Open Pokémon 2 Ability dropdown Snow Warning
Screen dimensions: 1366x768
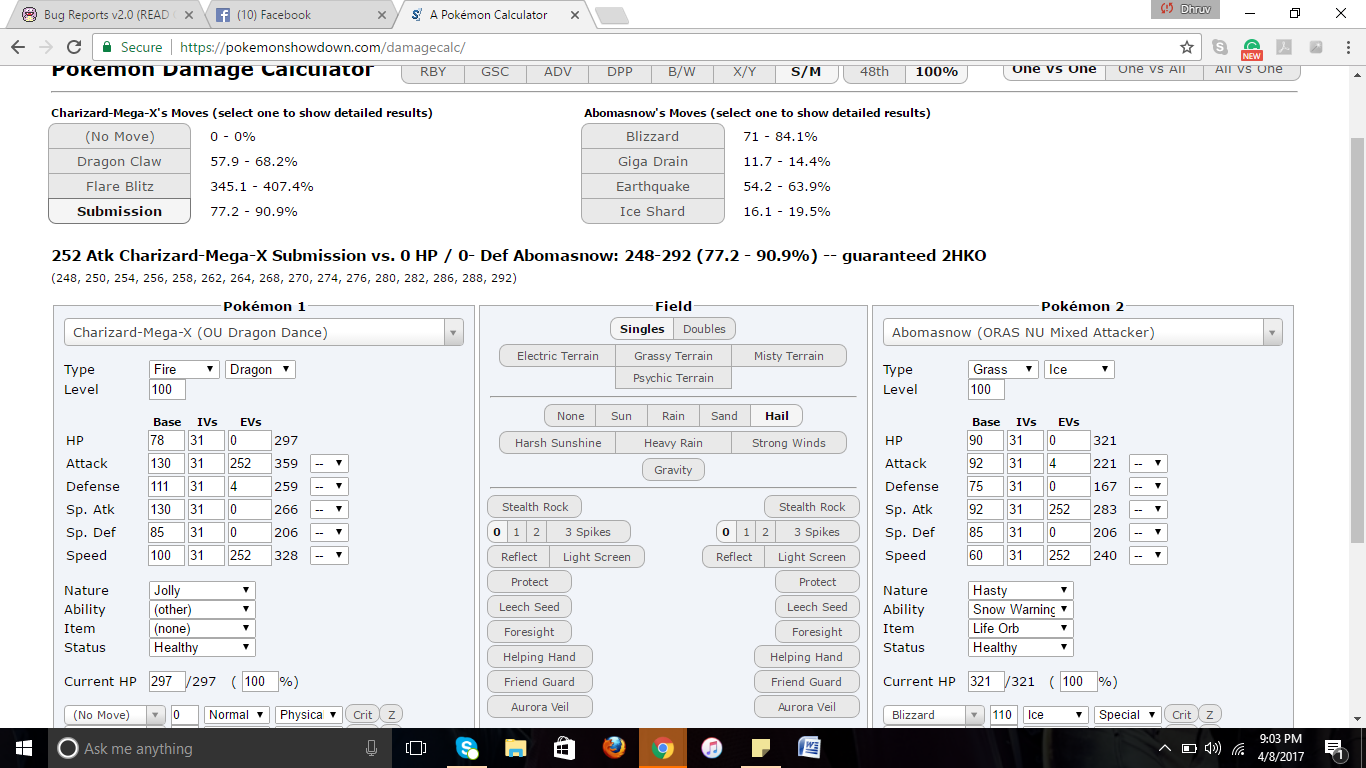point(1021,609)
